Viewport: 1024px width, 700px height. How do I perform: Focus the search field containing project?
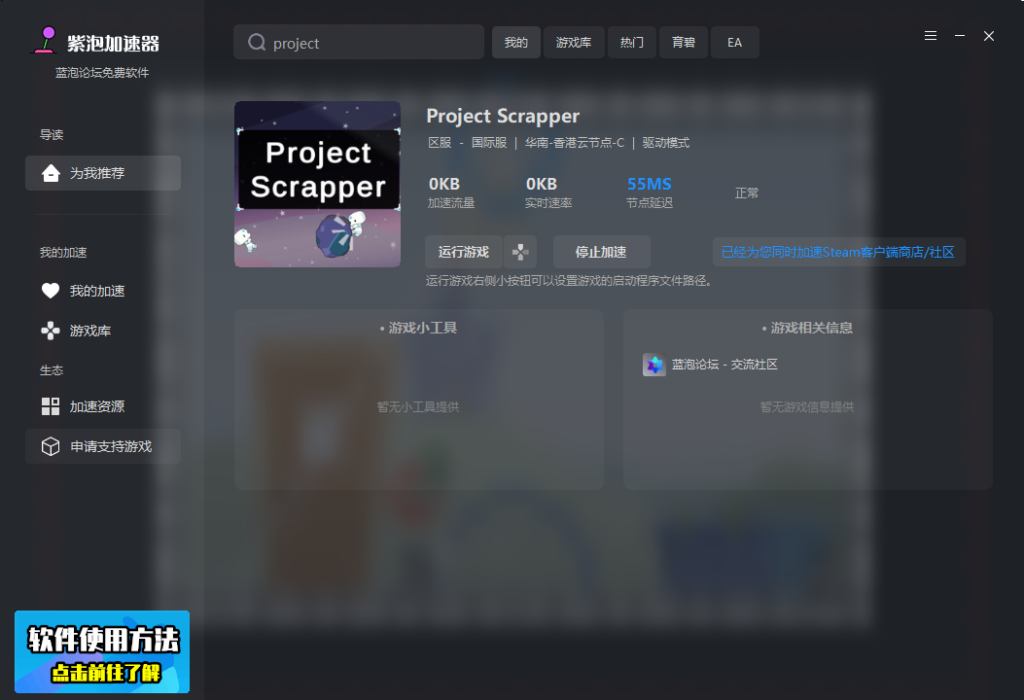point(359,42)
